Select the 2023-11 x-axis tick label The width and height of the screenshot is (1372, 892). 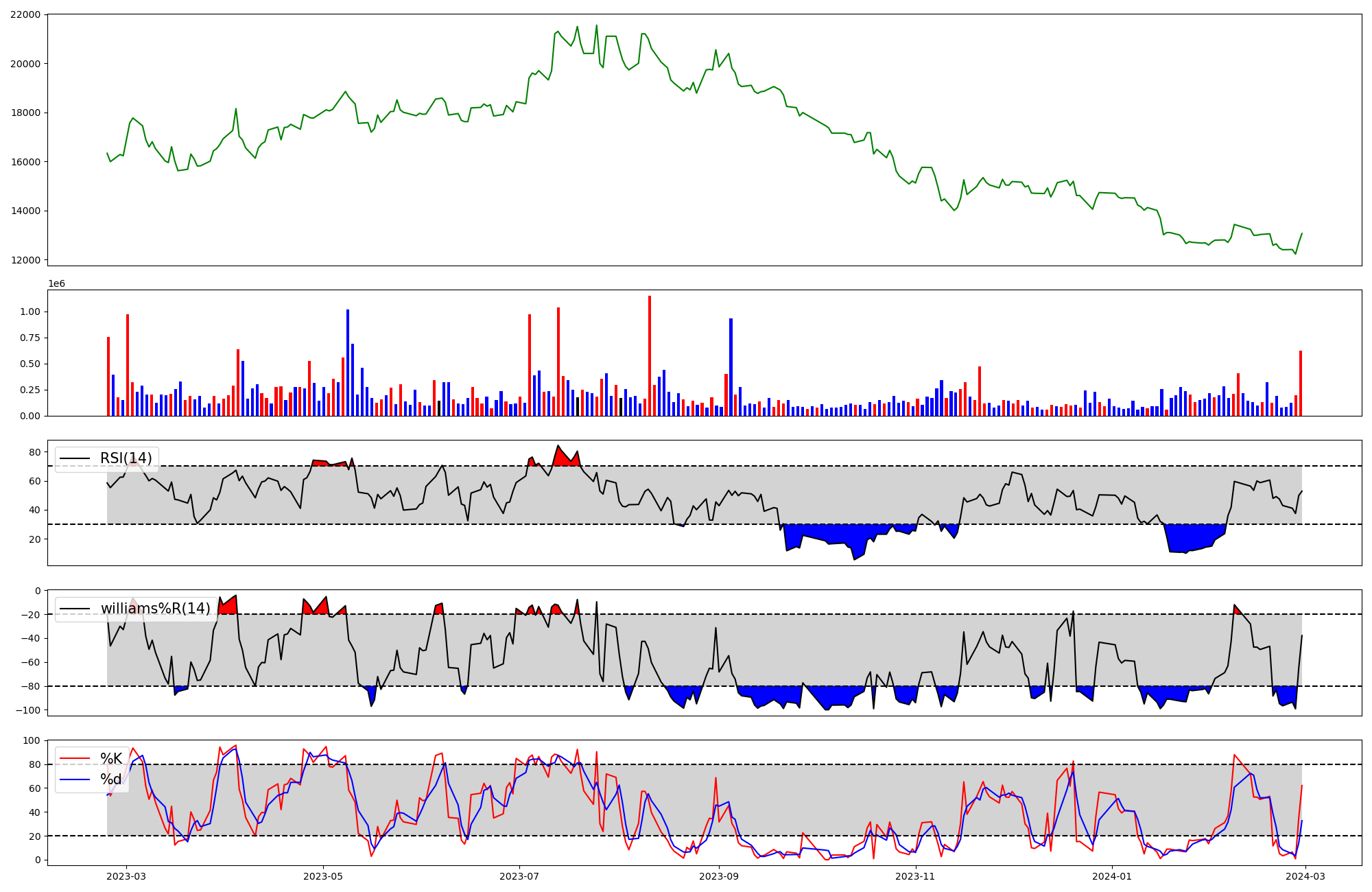click(916, 876)
